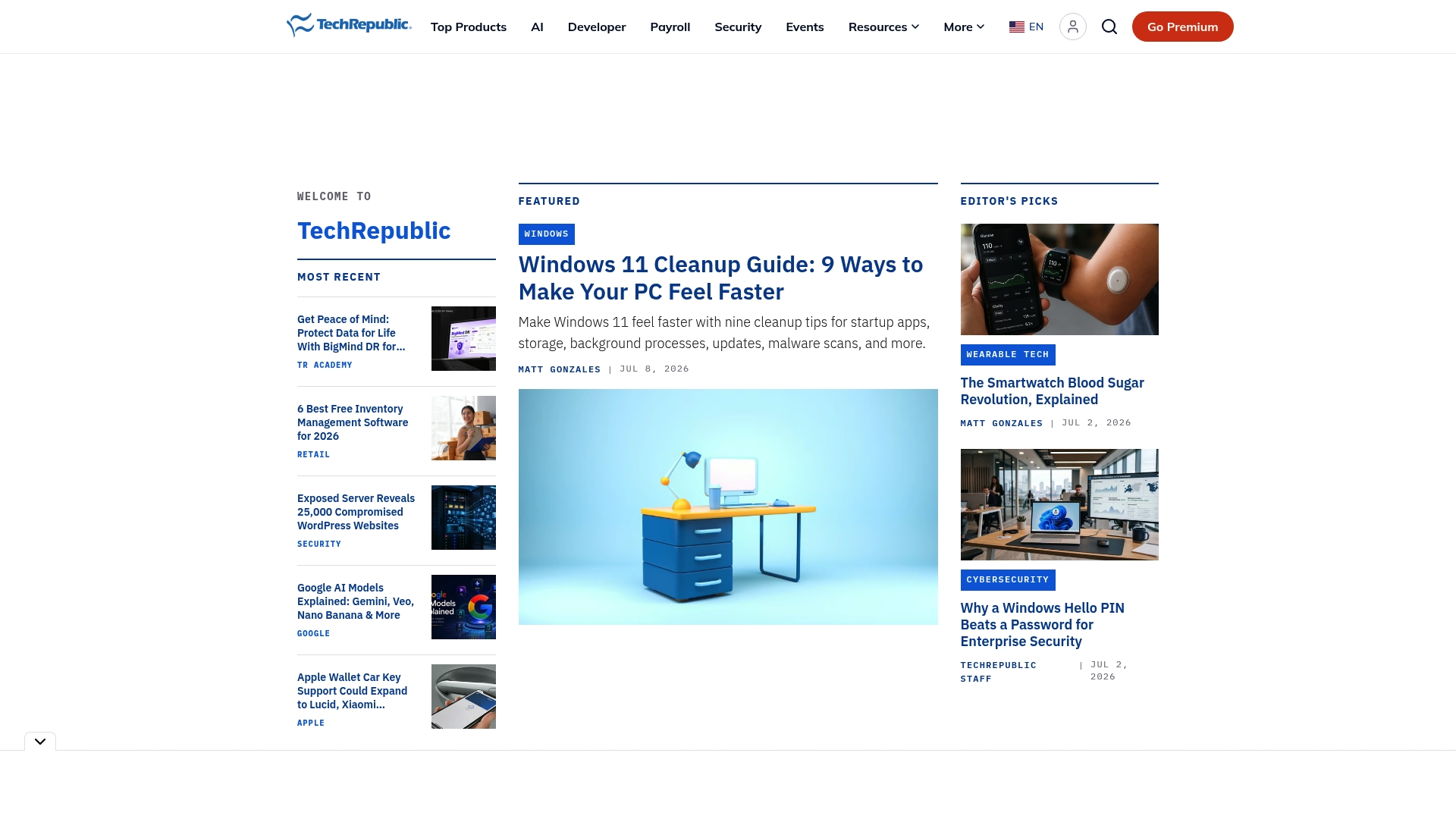Open Exposed Server WordPress article
1456x819 pixels.
tap(356, 512)
